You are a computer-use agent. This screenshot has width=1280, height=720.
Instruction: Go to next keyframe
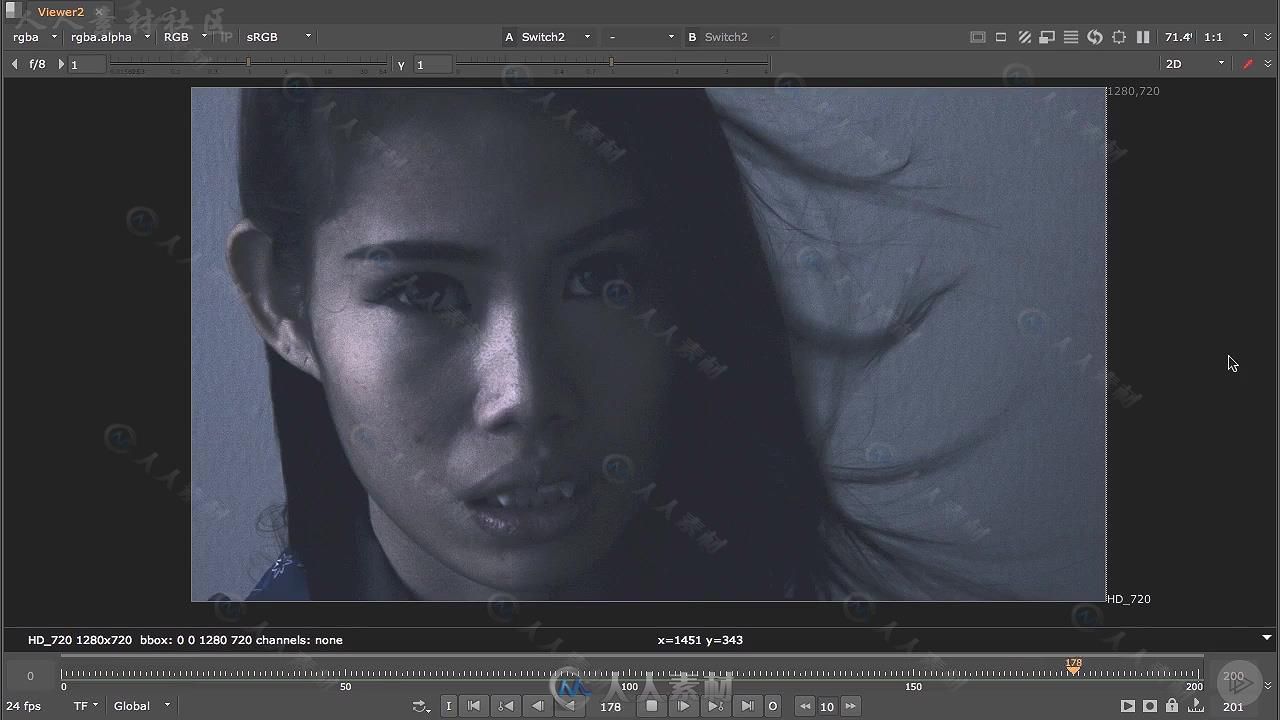click(x=715, y=706)
